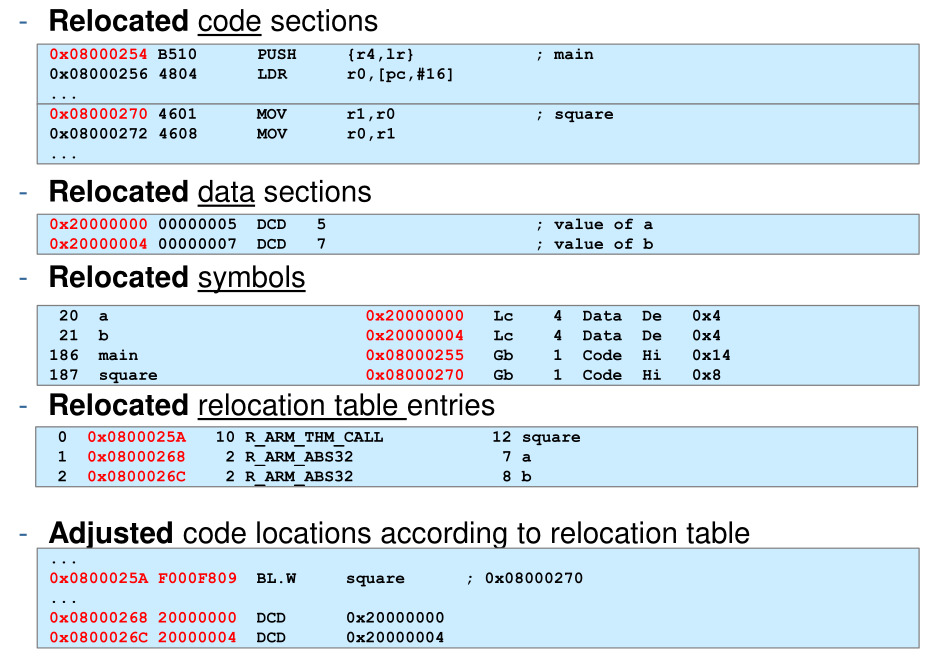Click DCD 0x20000004 in adjusted code box

click(350, 638)
